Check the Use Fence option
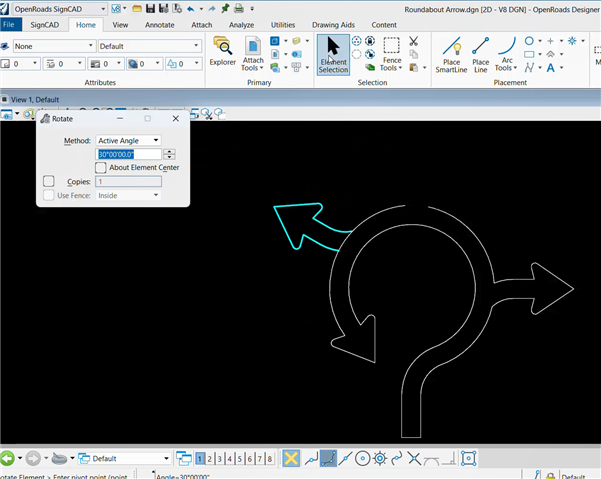The image size is (601, 479). (x=49, y=196)
